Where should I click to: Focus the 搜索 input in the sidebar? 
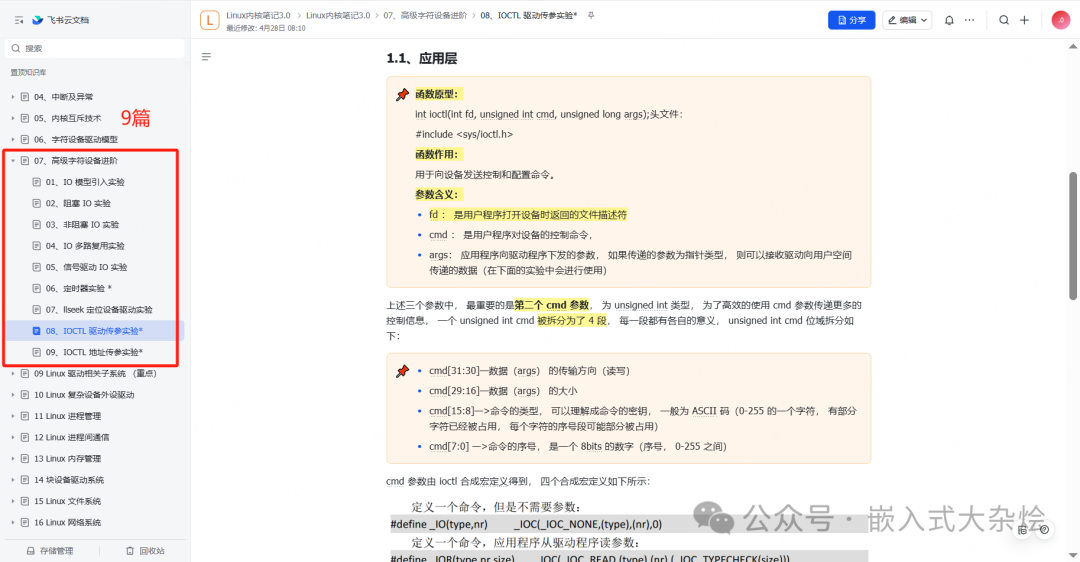94,48
